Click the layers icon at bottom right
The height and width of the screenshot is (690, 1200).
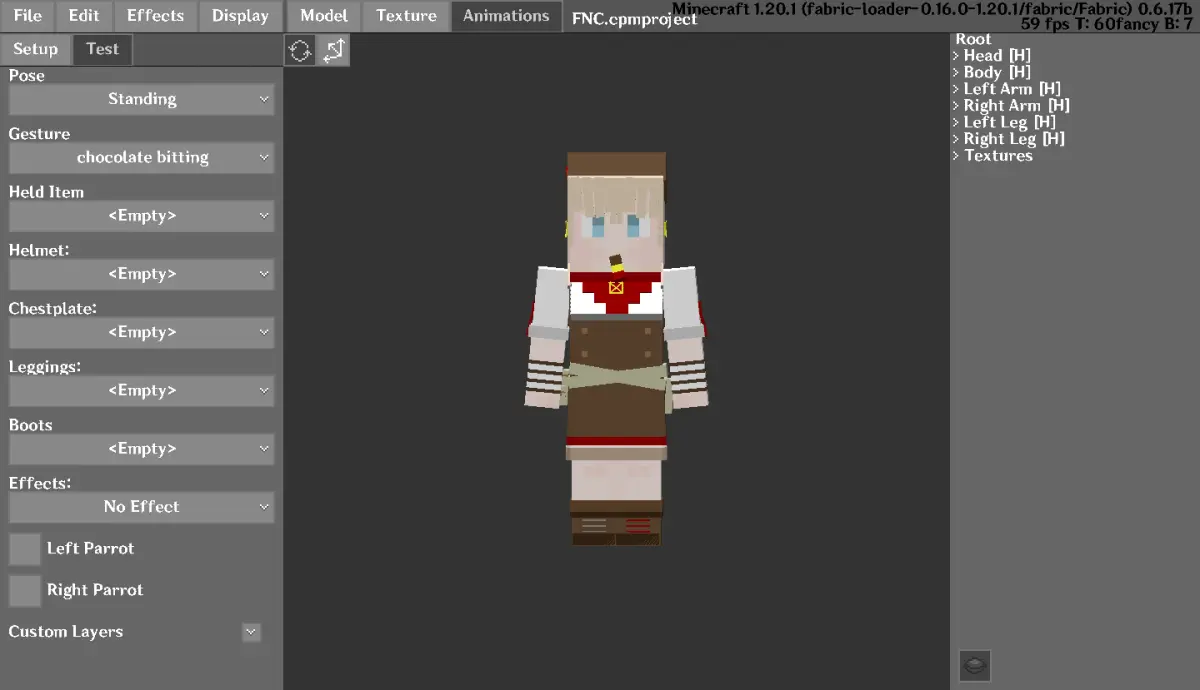click(975, 665)
